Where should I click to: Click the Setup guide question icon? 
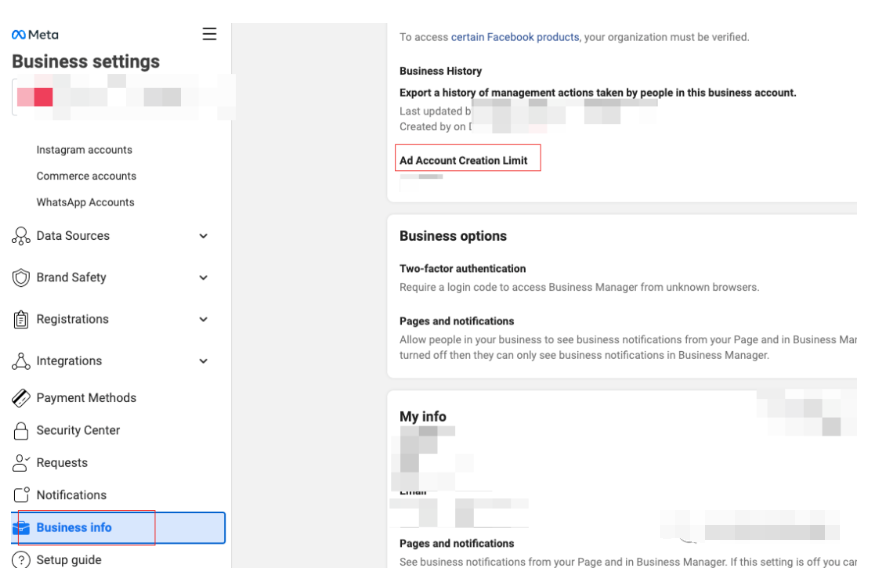point(21,560)
